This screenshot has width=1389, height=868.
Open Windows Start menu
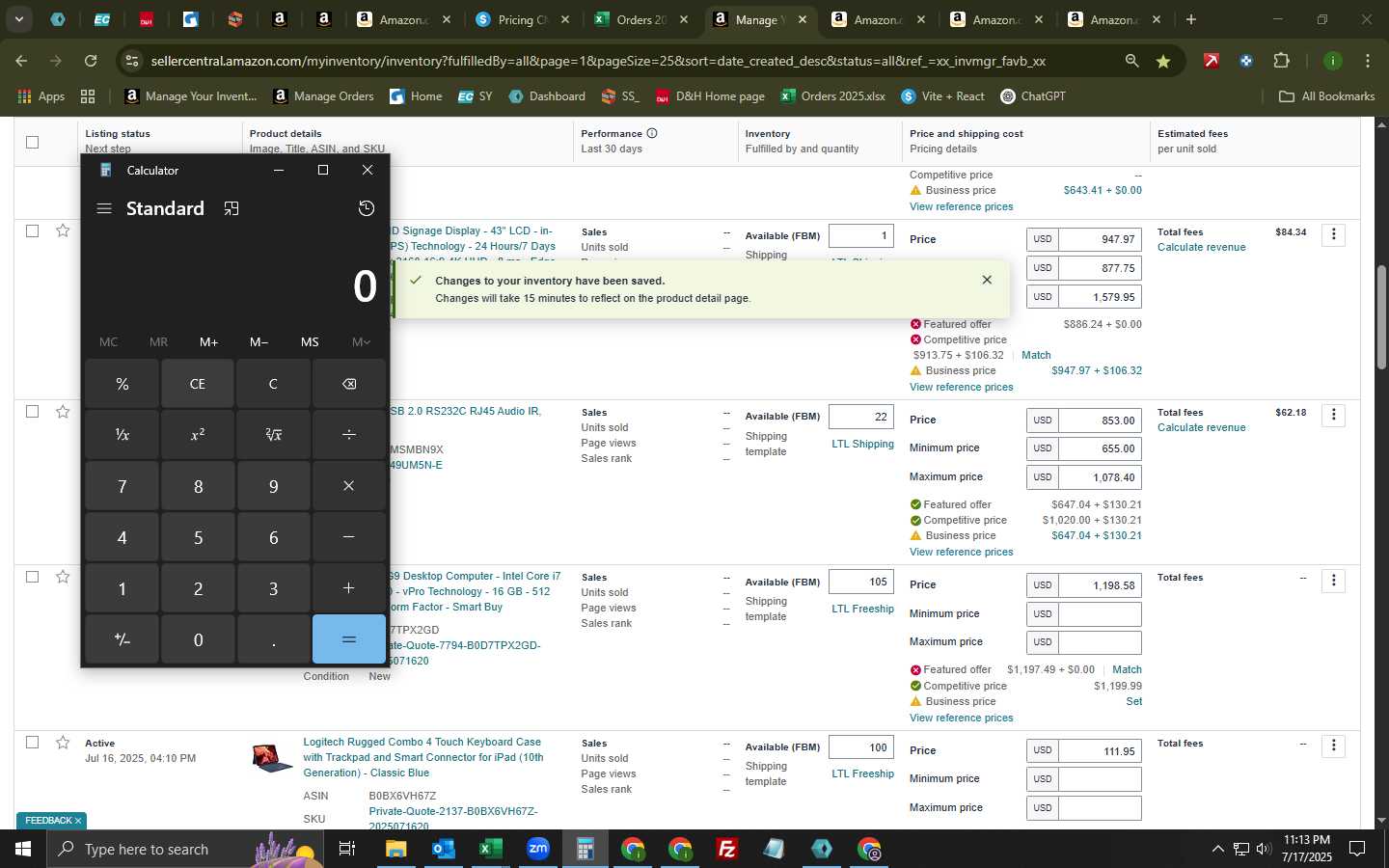click(x=23, y=849)
